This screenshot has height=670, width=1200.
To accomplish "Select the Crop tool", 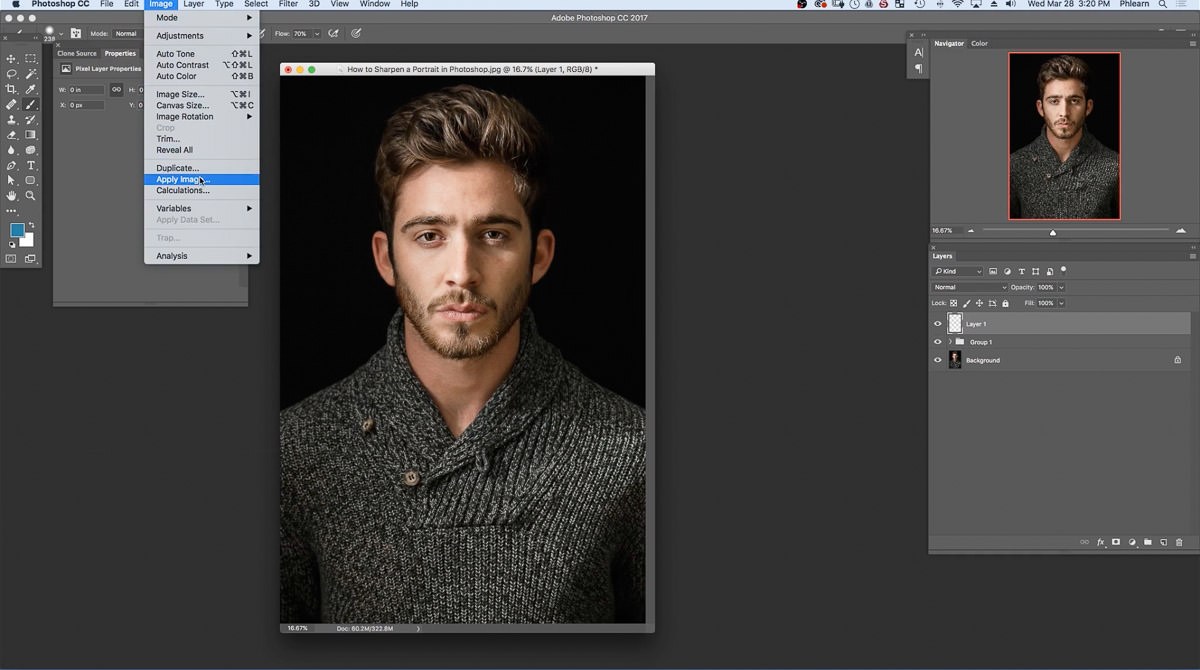I will tap(12, 89).
